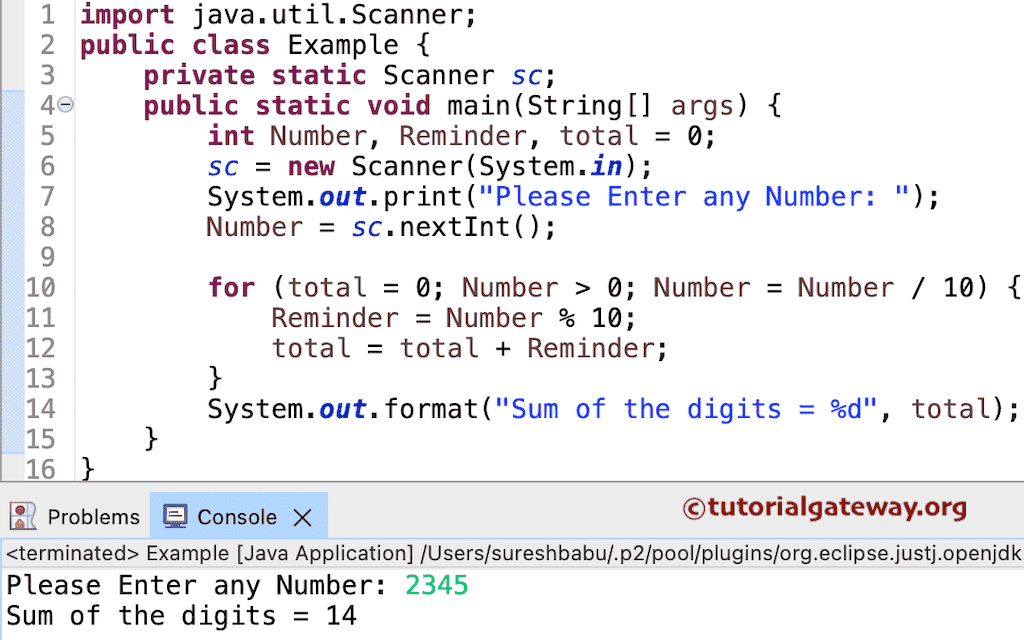The width and height of the screenshot is (1024, 640).
Task: Close the Console view with its X
Action: coord(303,517)
